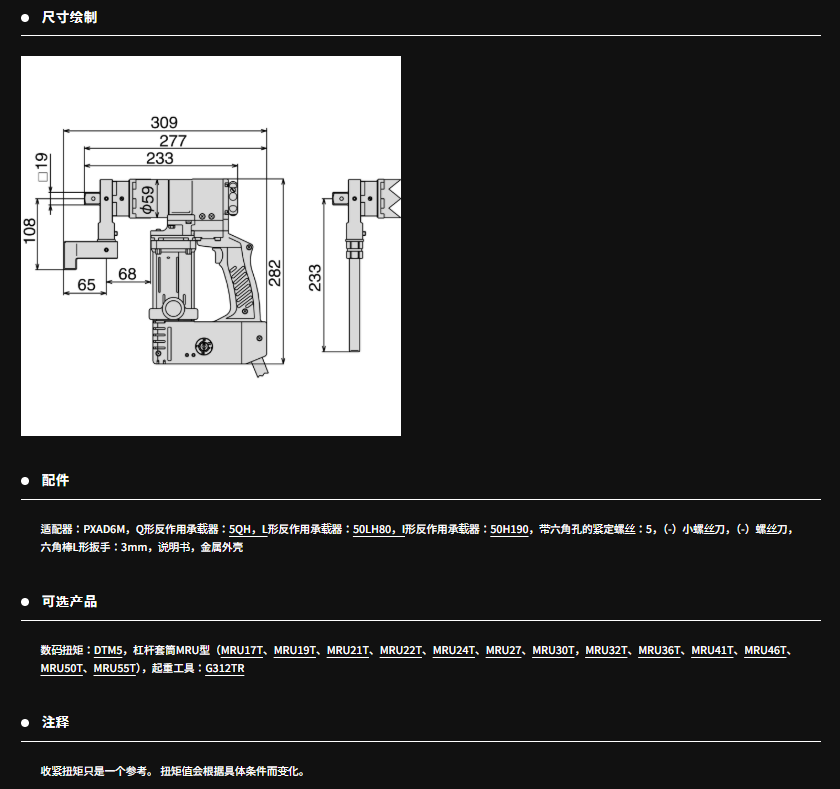Open the MRU46T socket link
Viewport: 840px width, 789px height.
point(767,650)
